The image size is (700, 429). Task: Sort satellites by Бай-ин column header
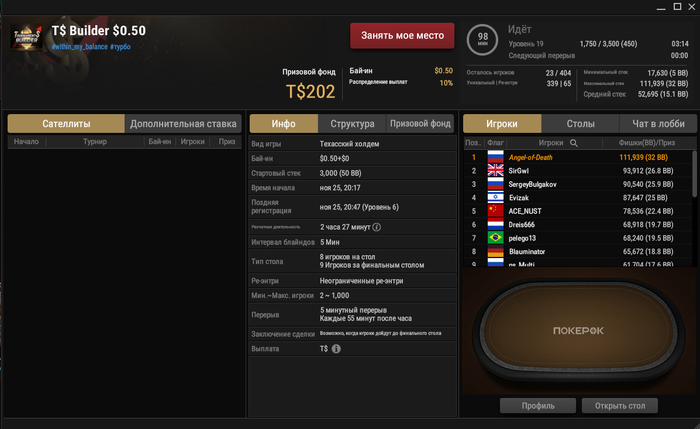click(x=160, y=142)
